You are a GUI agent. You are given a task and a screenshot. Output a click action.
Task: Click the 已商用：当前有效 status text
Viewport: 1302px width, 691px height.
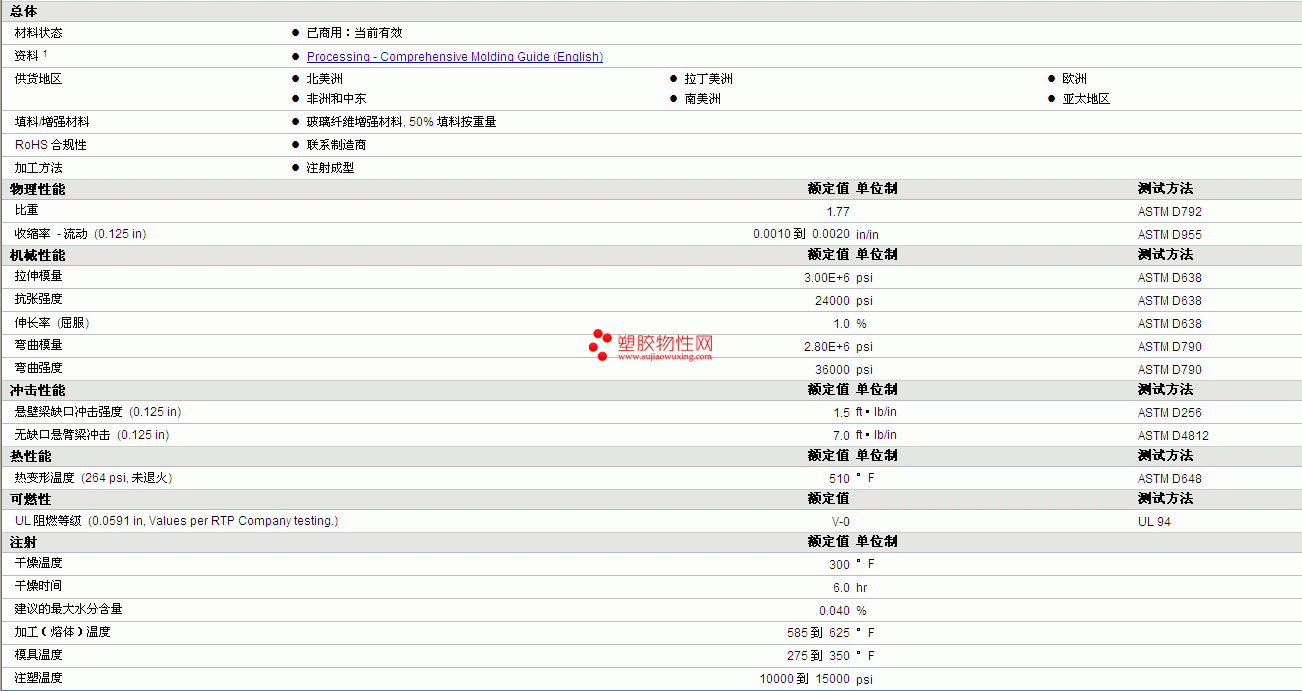click(355, 33)
